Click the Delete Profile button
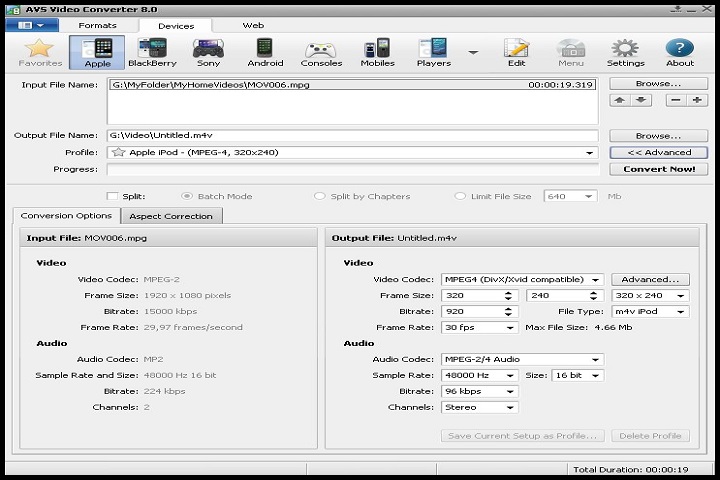Image resolution: width=720 pixels, height=480 pixels. (x=650, y=436)
